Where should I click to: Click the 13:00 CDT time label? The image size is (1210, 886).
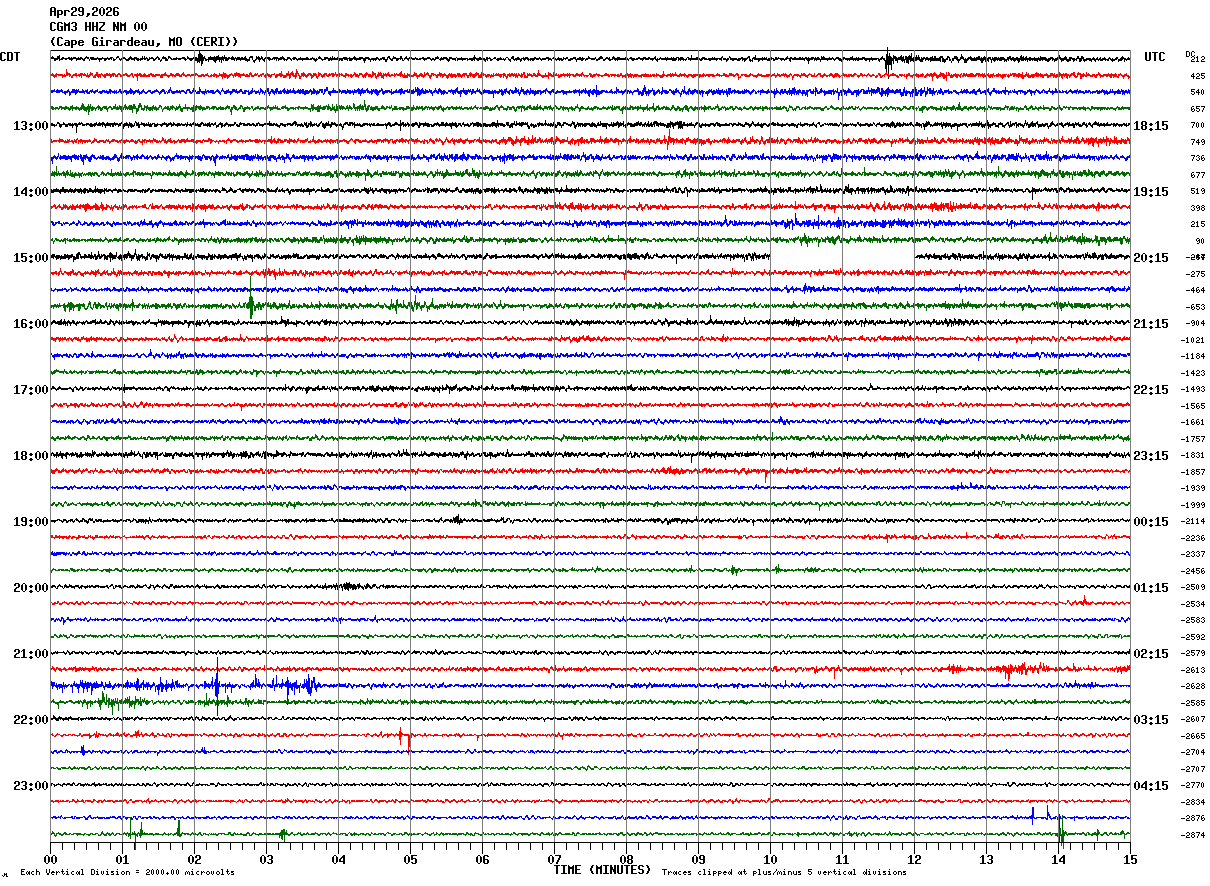tap(30, 126)
